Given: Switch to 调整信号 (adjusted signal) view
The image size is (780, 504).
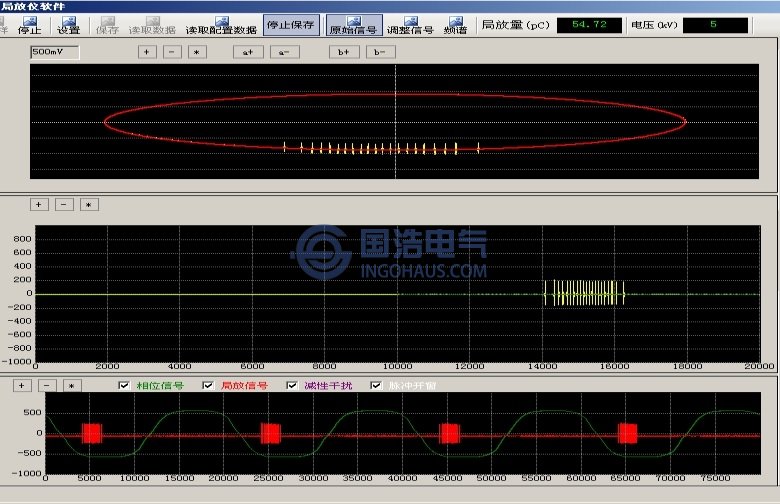Looking at the screenshot, I should [410, 25].
